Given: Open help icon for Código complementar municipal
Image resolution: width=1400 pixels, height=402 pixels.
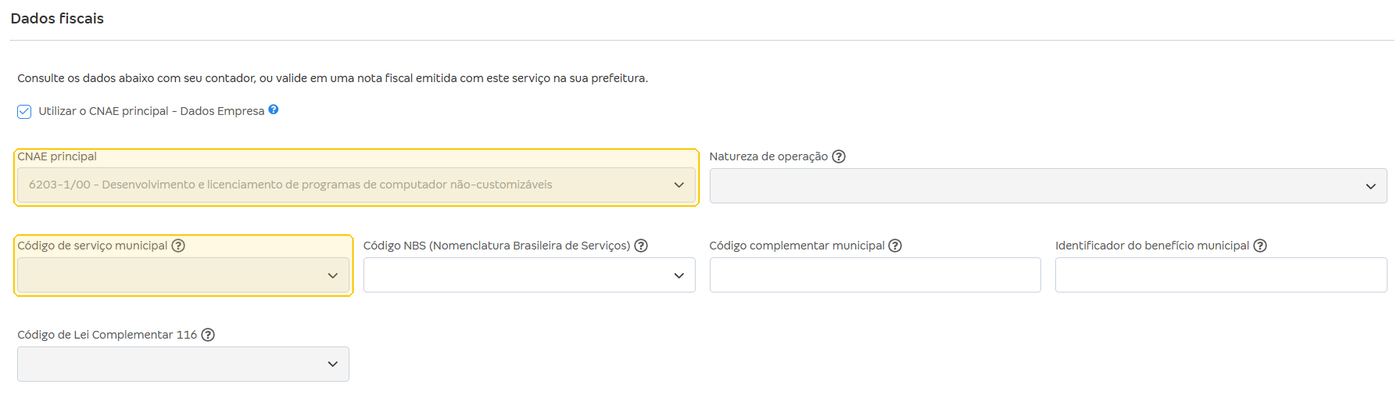Looking at the screenshot, I should [895, 246].
